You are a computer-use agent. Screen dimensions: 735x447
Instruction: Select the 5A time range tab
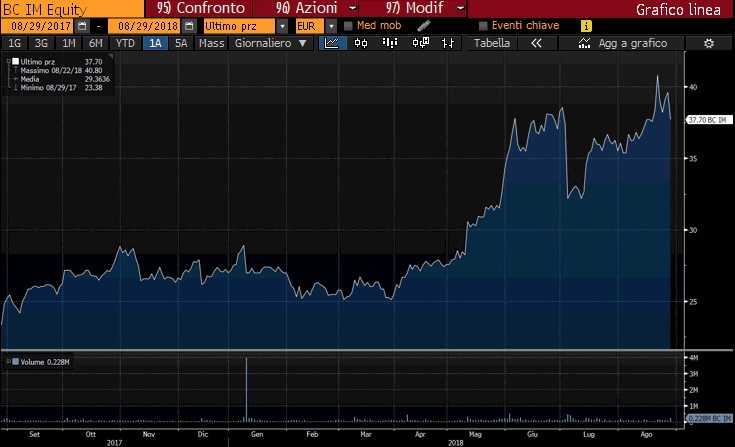(181, 43)
